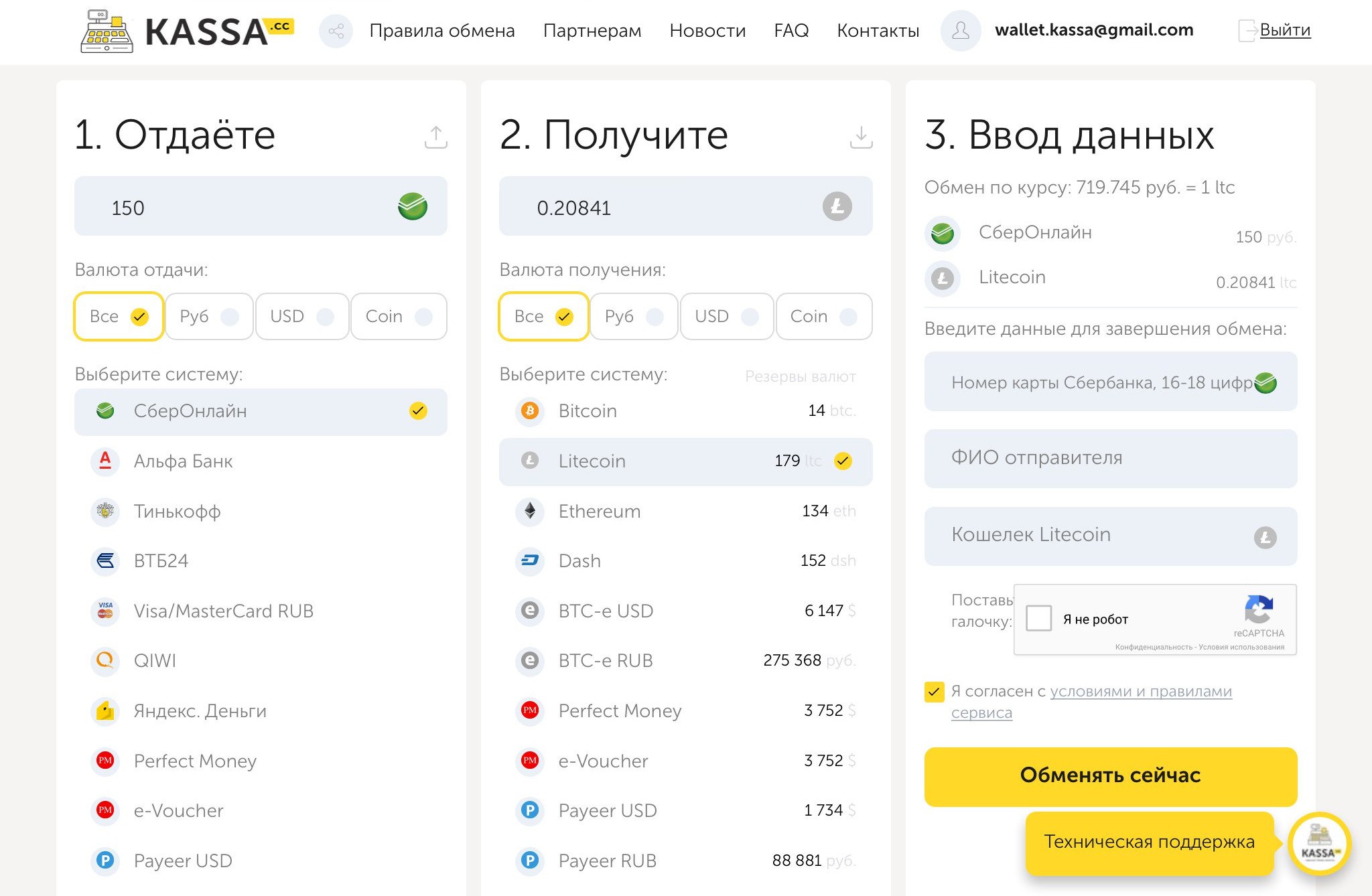Click the Bitcoin orange icon
Viewport: 1372px width, 896px height.
(530, 410)
